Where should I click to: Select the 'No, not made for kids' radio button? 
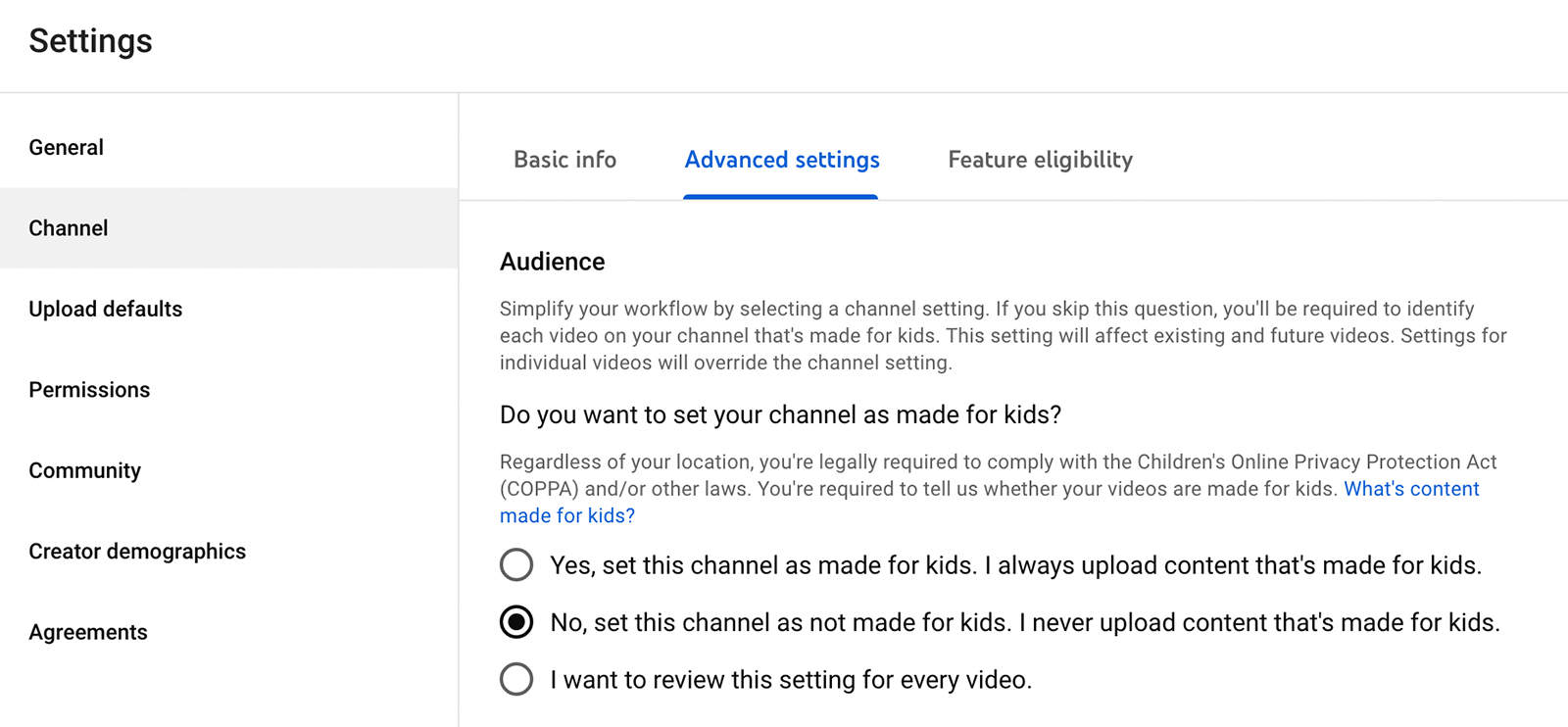[516, 622]
